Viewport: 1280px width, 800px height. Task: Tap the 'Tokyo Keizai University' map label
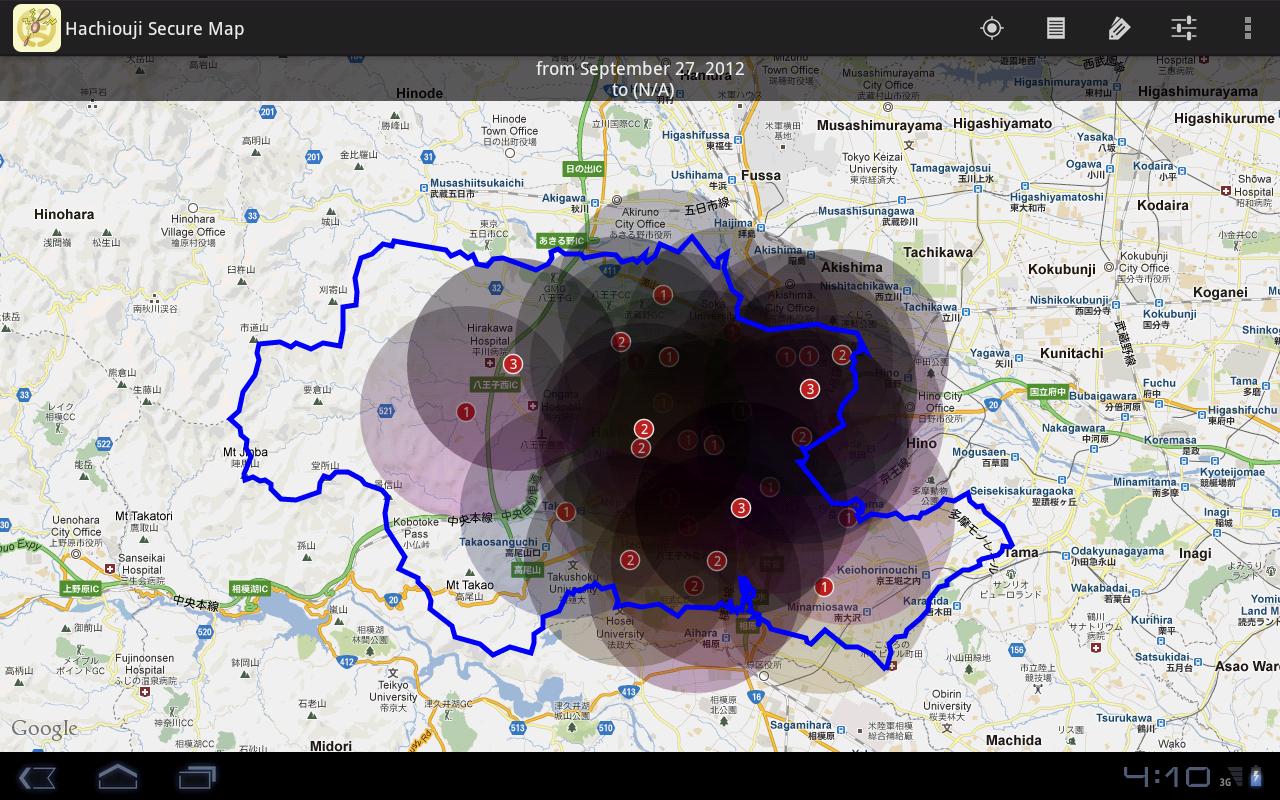[873, 163]
